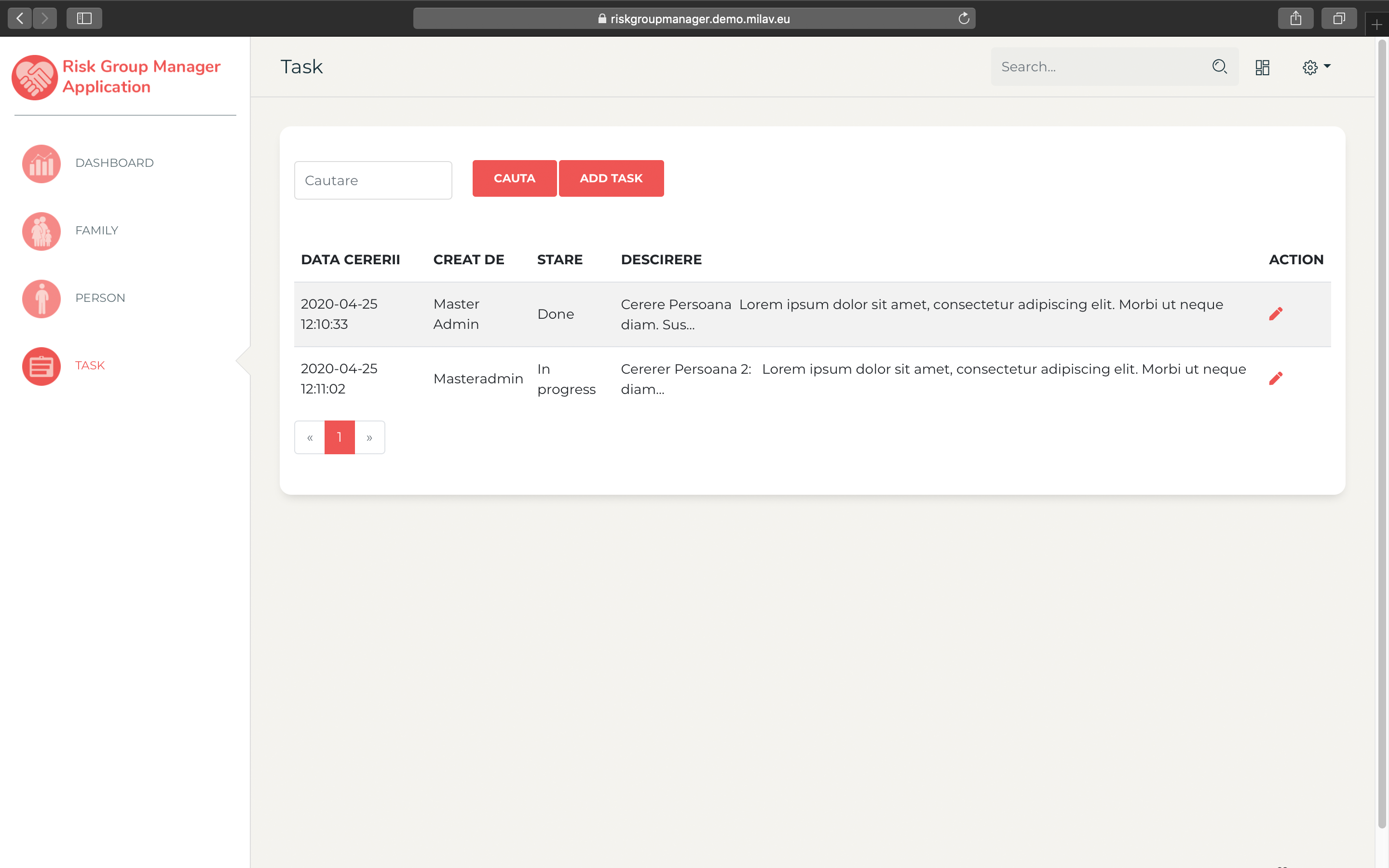Toggle the browser sidebar button
Screen dimensions: 1389x868
point(84,18)
